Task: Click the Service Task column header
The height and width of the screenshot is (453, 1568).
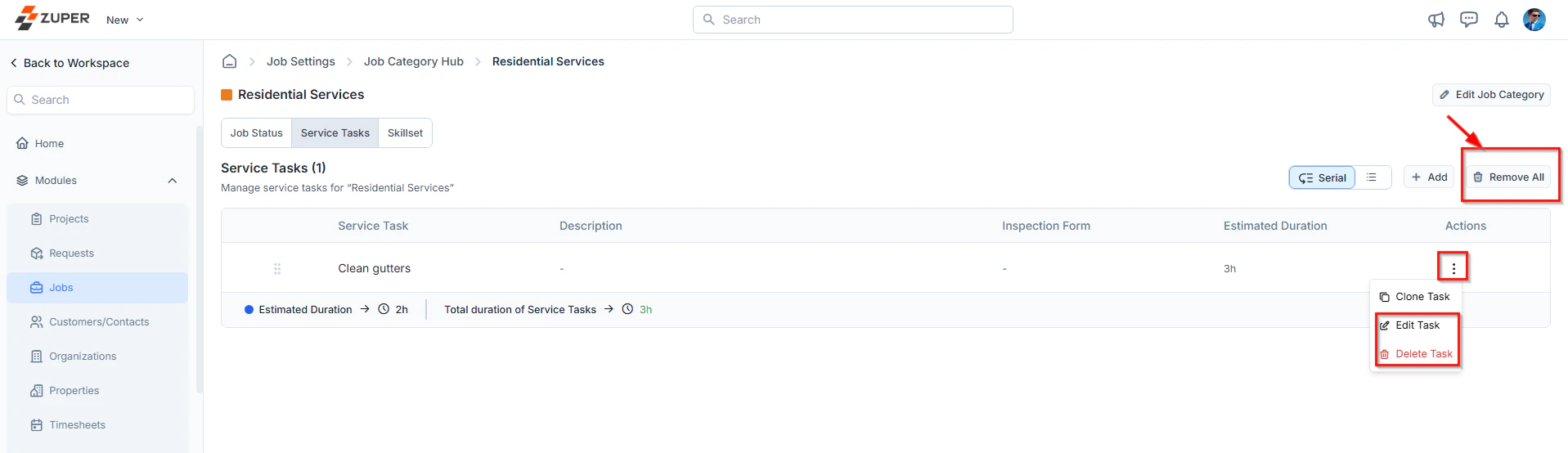Action: coord(373,226)
